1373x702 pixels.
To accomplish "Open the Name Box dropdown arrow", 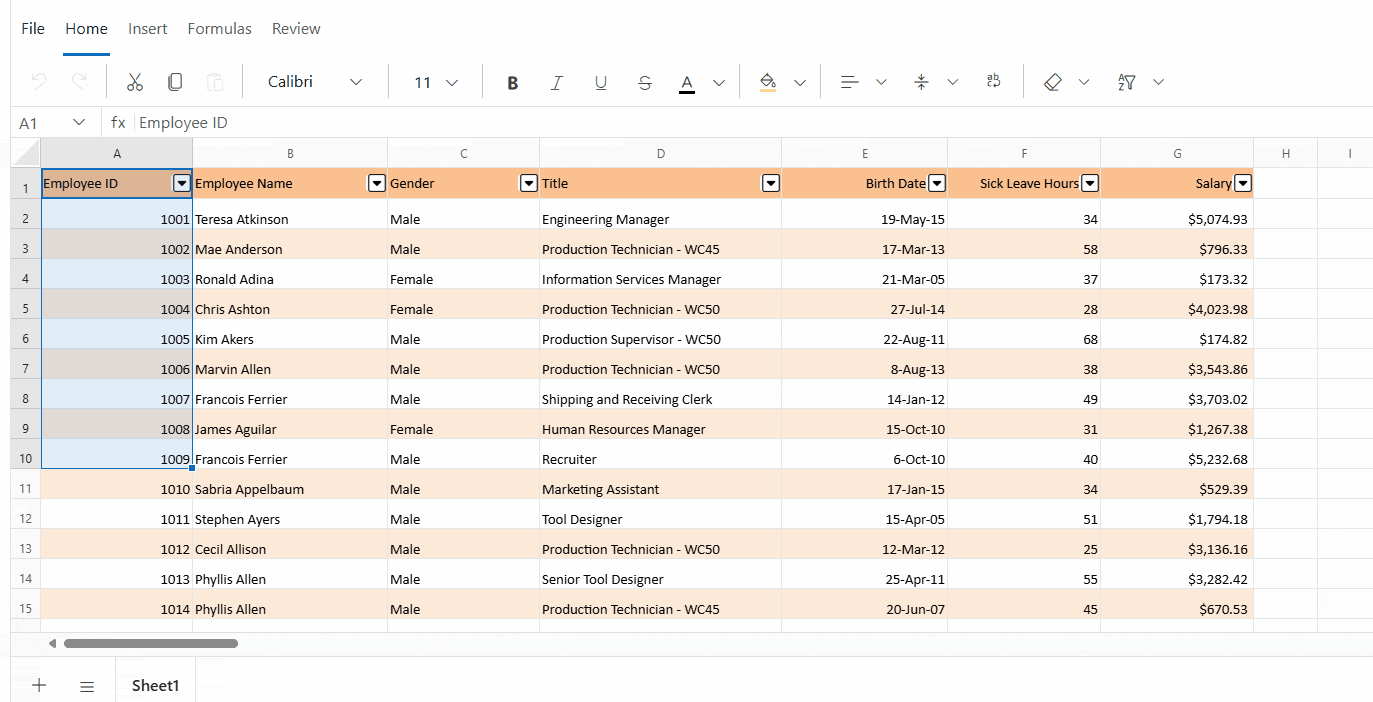I will [80, 122].
